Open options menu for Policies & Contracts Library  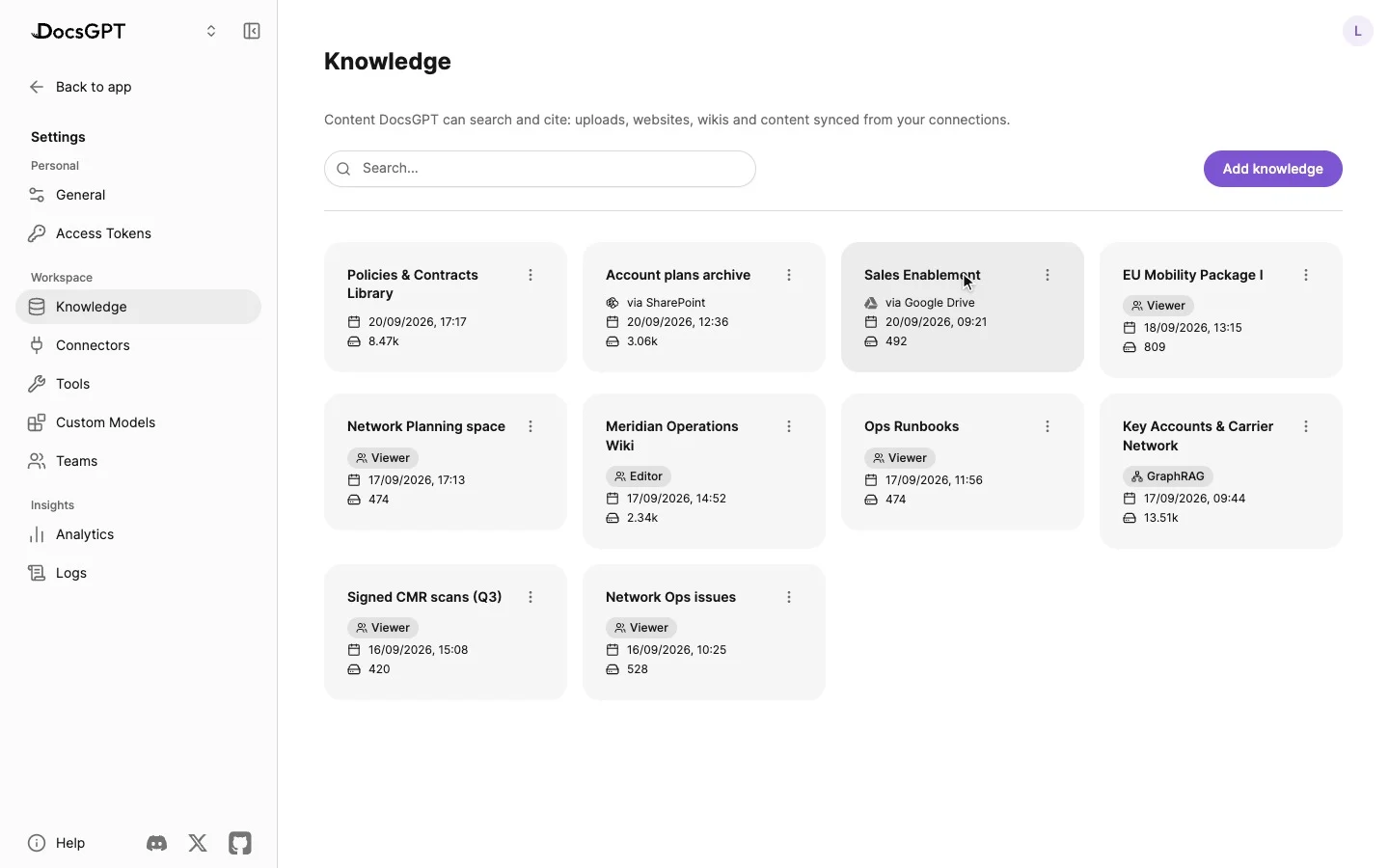click(531, 275)
